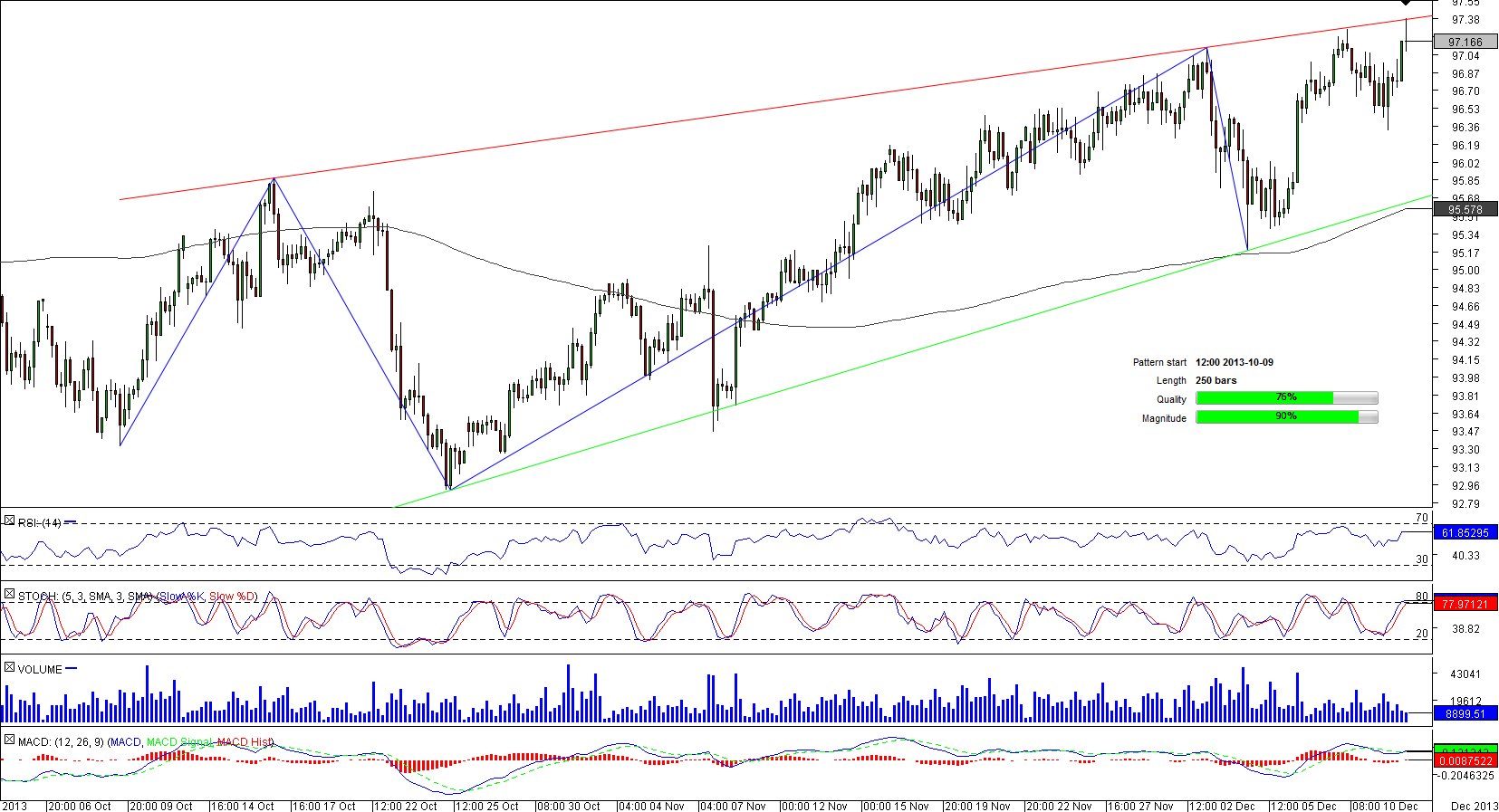This screenshot has height=812, width=1499.
Task: Select the RSI (14) indicator label
Action: coord(40,523)
